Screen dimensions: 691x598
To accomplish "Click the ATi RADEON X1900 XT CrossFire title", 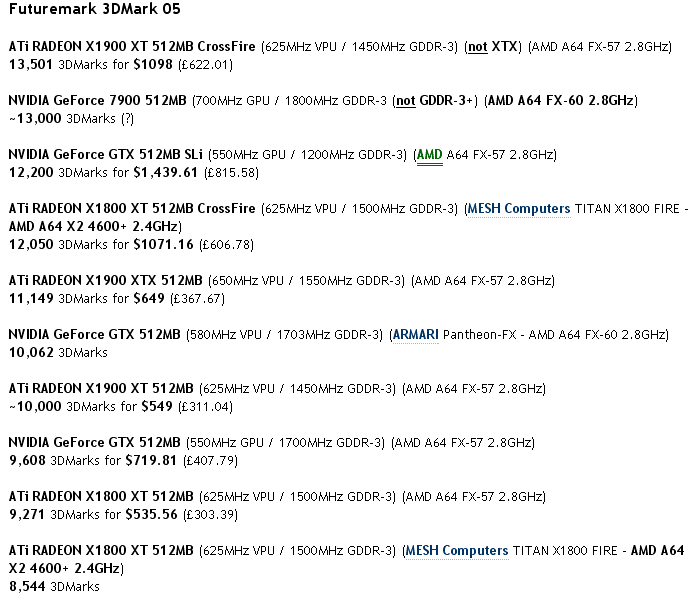I will pyautogui.click(x=132, y=47).
